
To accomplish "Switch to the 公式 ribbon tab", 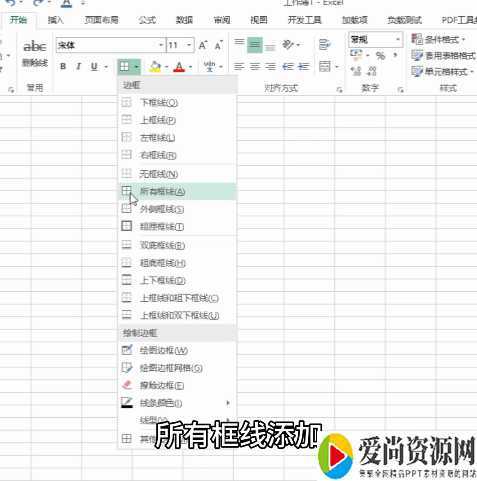I will click(147, 20).
